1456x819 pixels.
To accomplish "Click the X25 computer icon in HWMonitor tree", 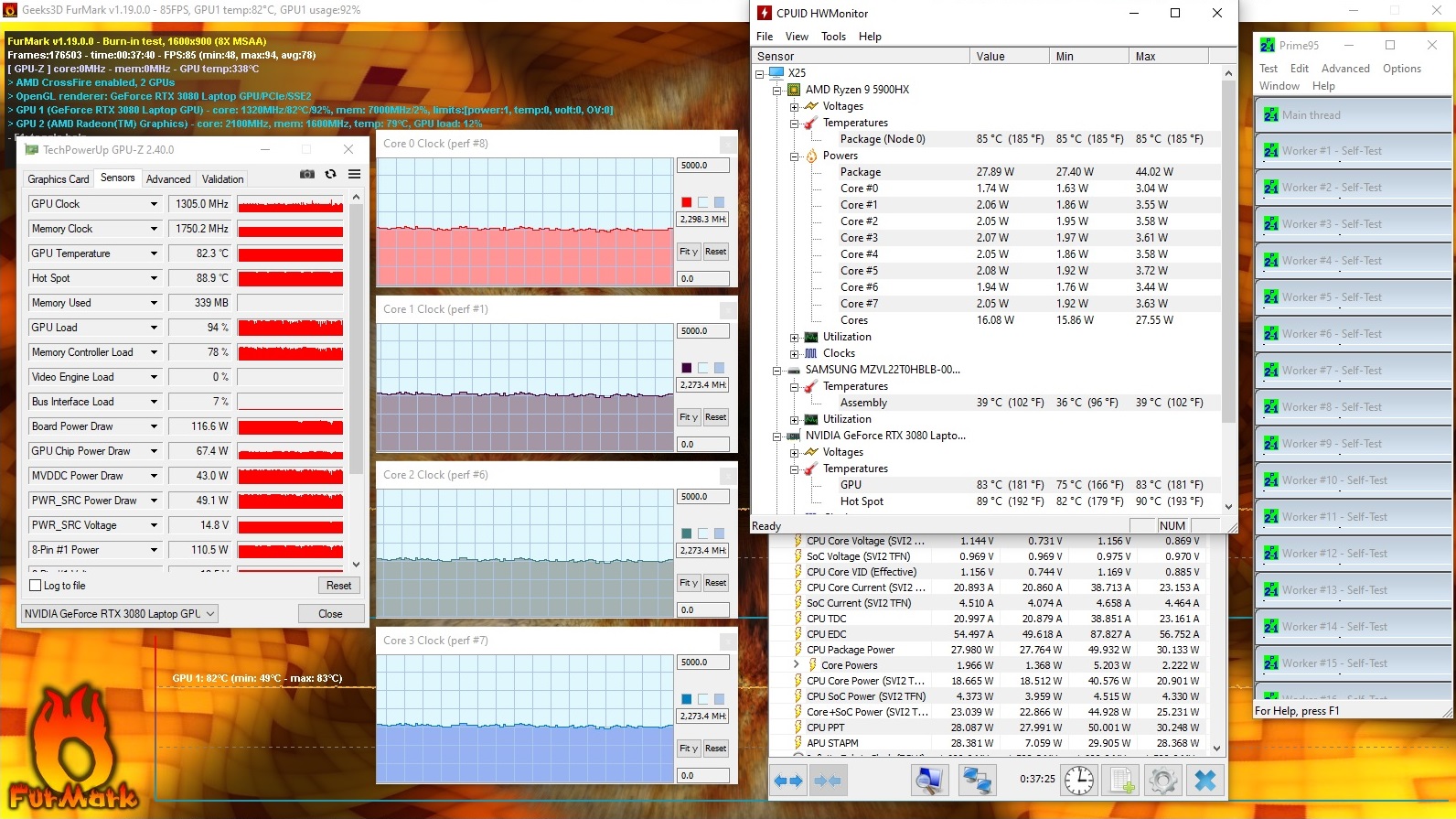I will (776, 73).
